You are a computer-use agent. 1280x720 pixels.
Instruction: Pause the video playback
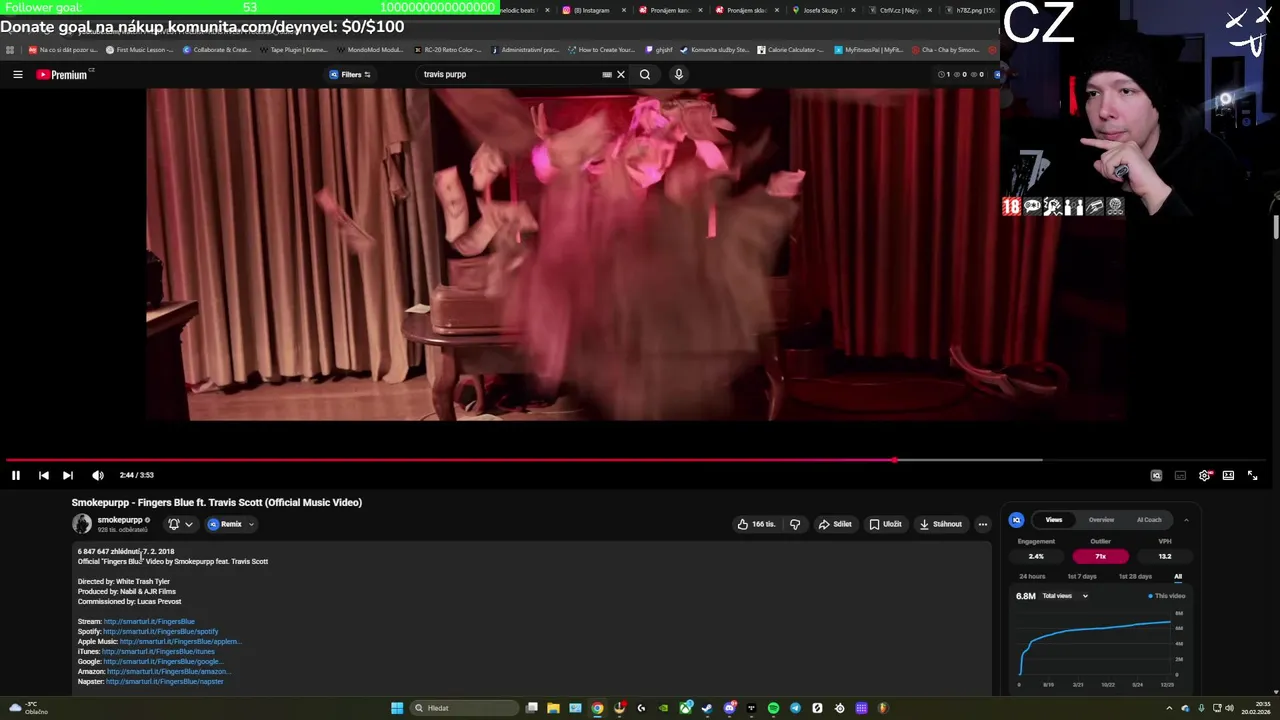point(16,475)
